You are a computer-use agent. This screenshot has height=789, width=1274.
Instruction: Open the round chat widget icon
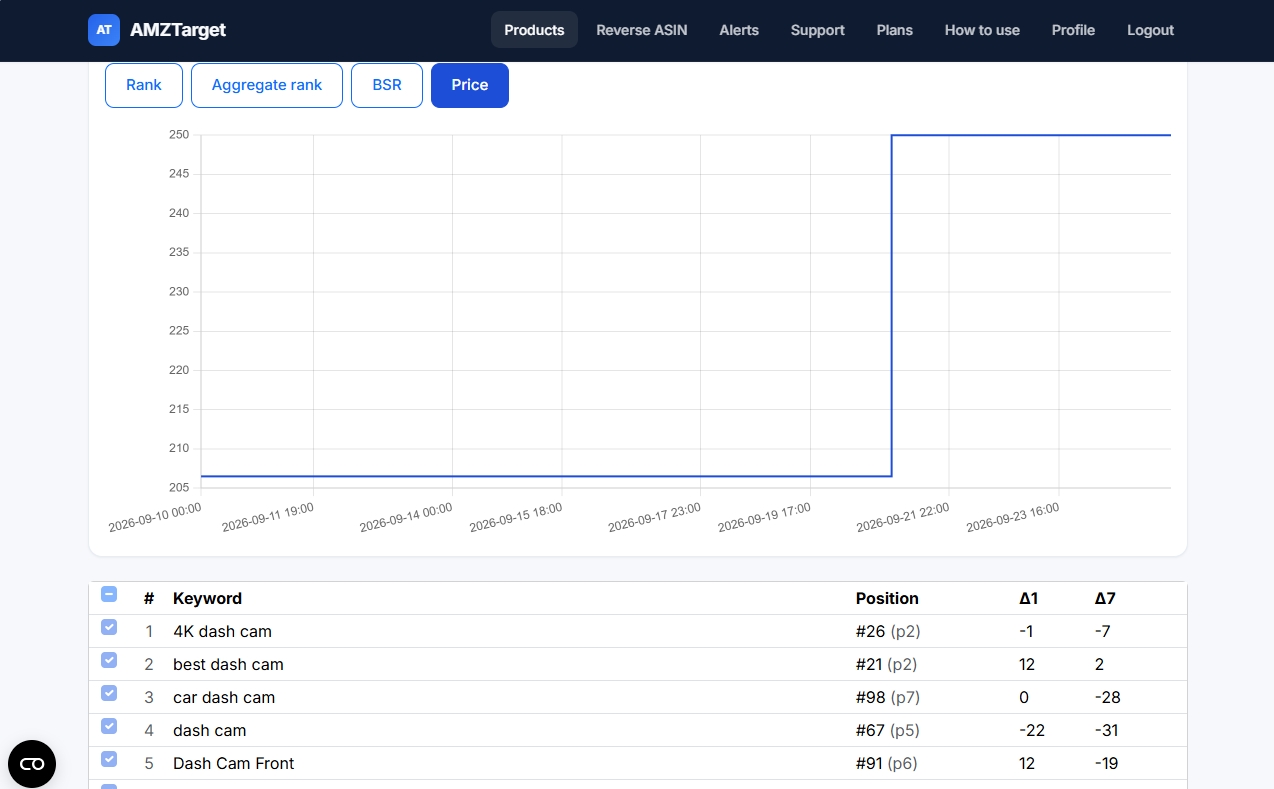click(x=32, y=764)
